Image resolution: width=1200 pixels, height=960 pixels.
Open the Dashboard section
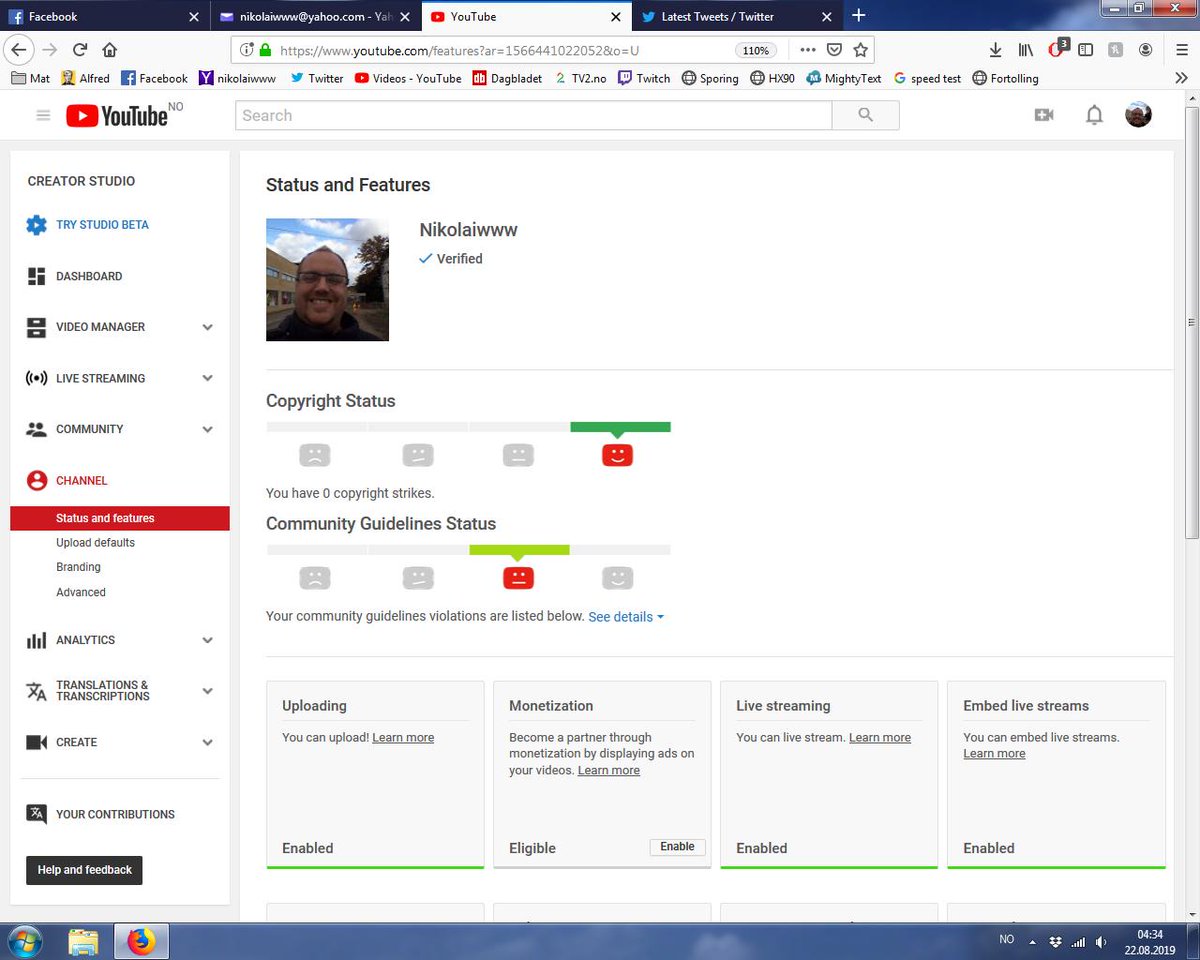pos(89,276)
